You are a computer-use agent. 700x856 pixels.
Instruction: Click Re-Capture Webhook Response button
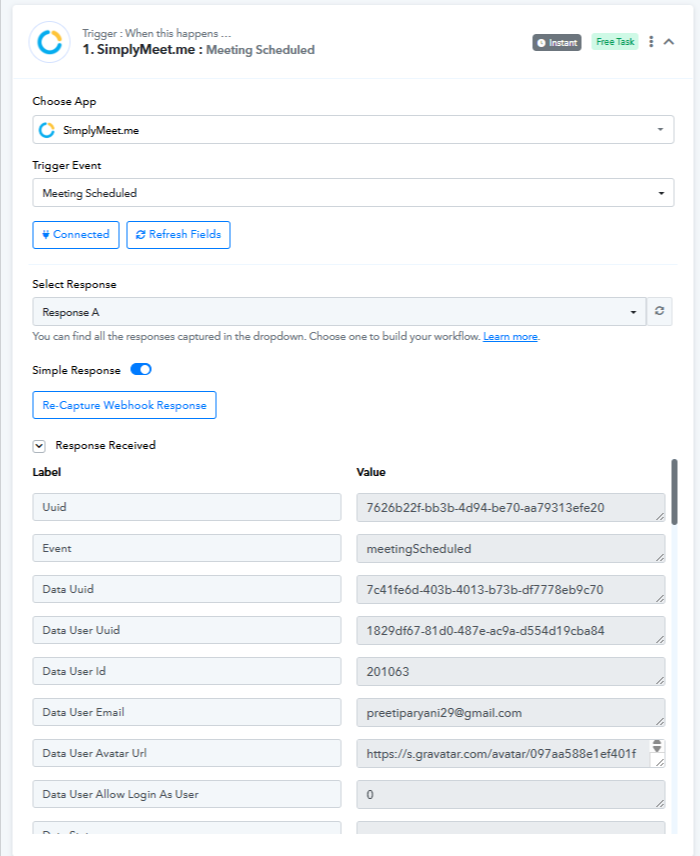tap(124, 405)
